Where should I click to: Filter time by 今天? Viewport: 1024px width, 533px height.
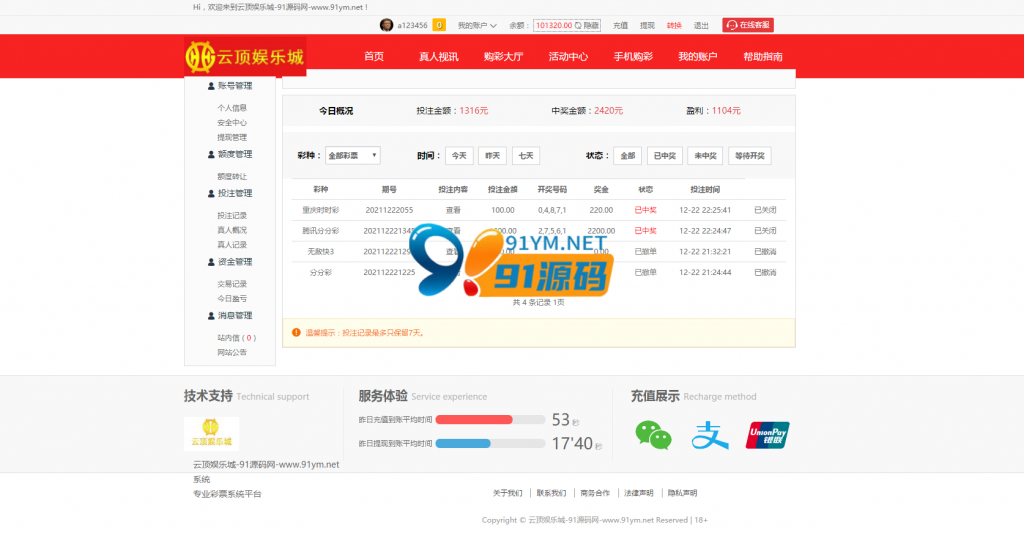click(x=459, y=155)
